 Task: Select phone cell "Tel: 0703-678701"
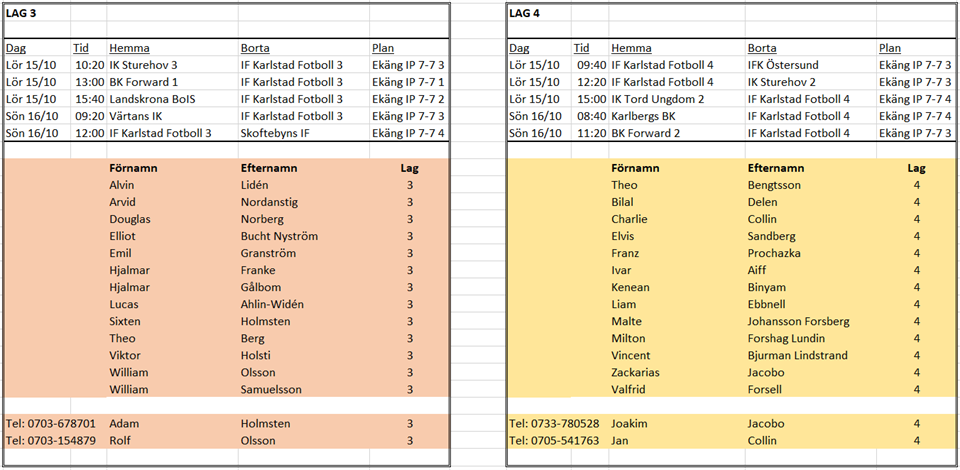pyautogui.click(x=51, y=424)
